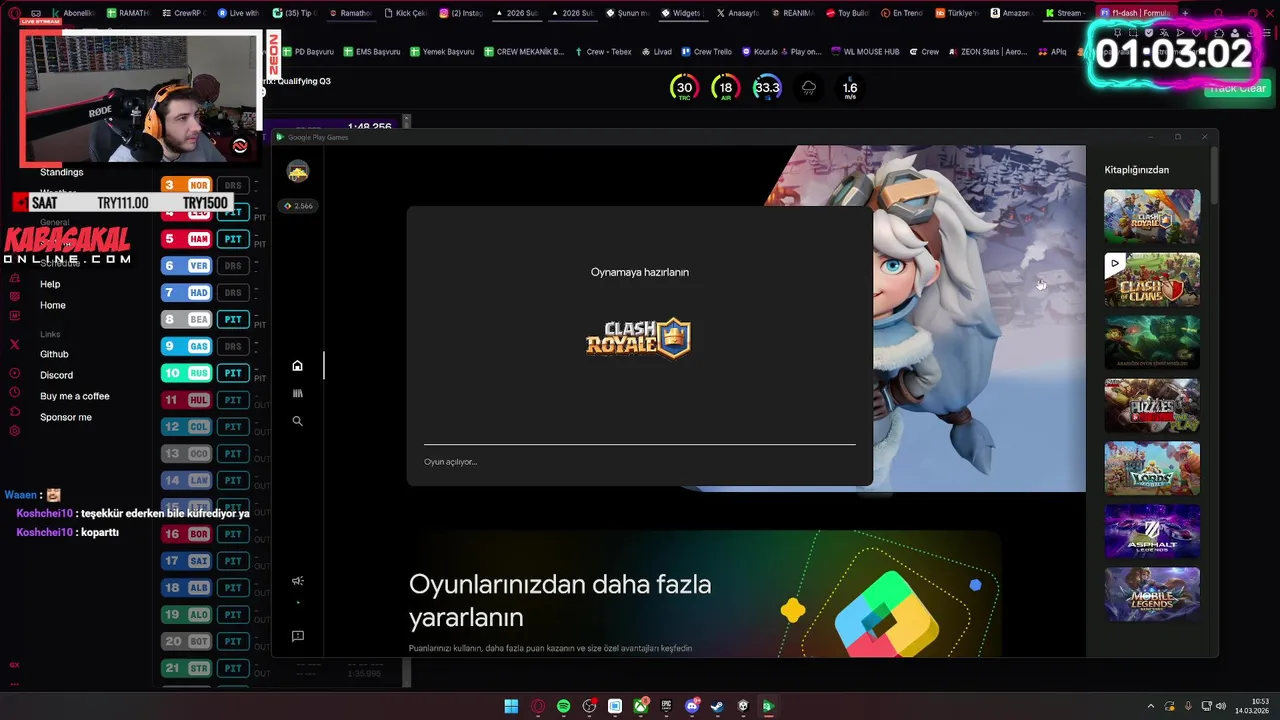
Task: Open the Crew Trello bookmark
Action: [707, 51]
